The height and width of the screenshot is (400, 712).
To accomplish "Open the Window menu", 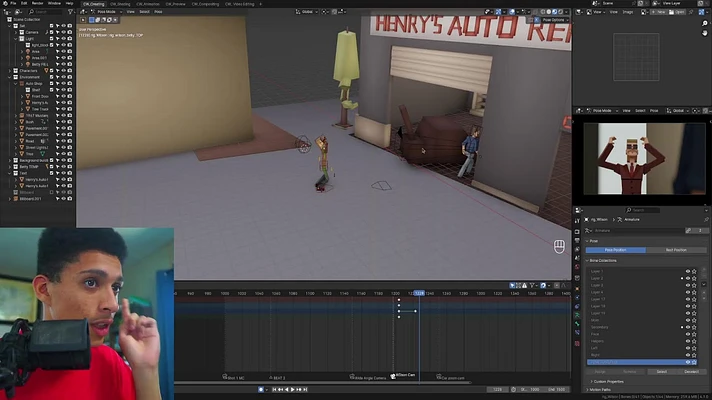I will pyautogui.click(x=54, y=3).
